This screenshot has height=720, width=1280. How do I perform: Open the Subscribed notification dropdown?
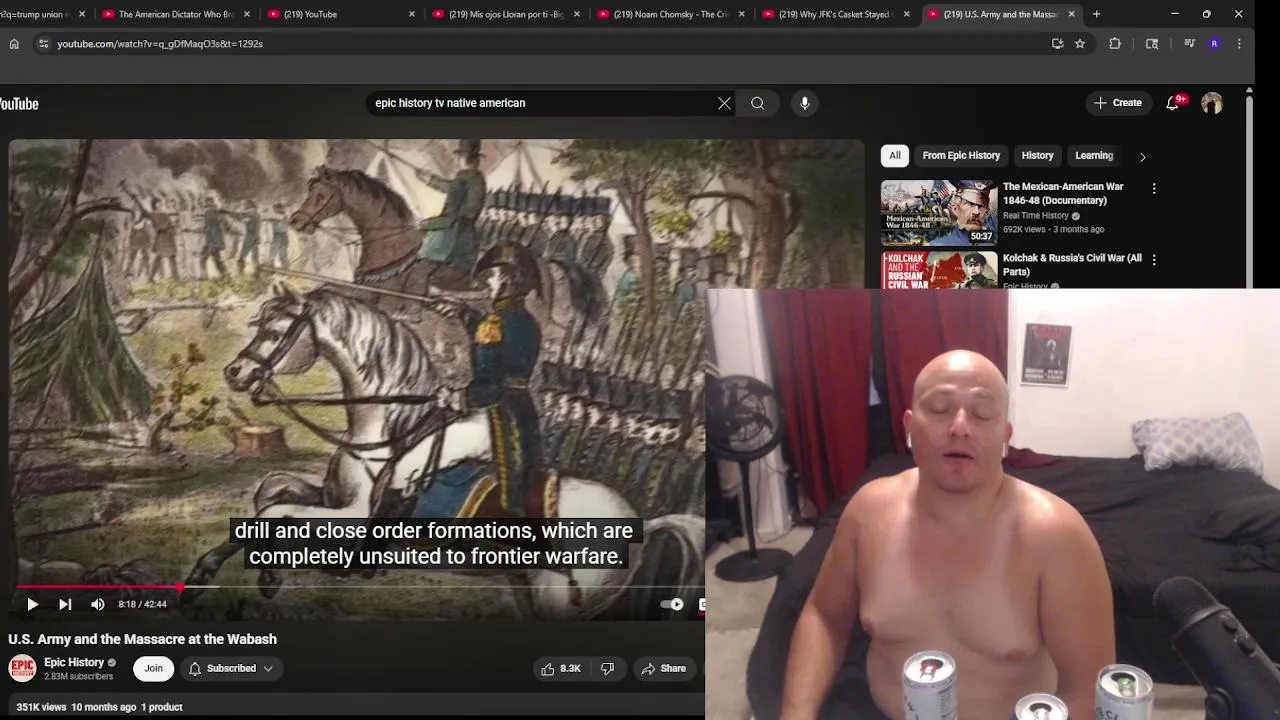tap(231, 668)
